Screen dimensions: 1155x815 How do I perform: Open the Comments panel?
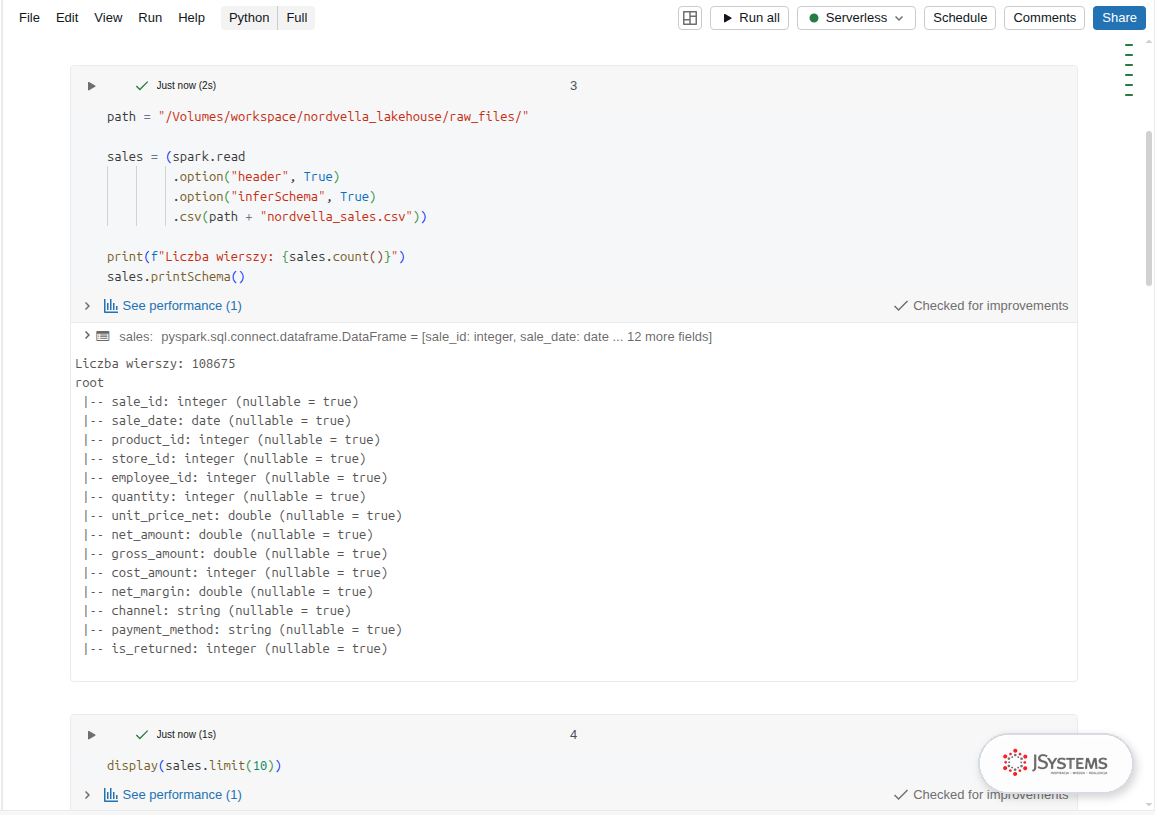tap(1045, 18)
